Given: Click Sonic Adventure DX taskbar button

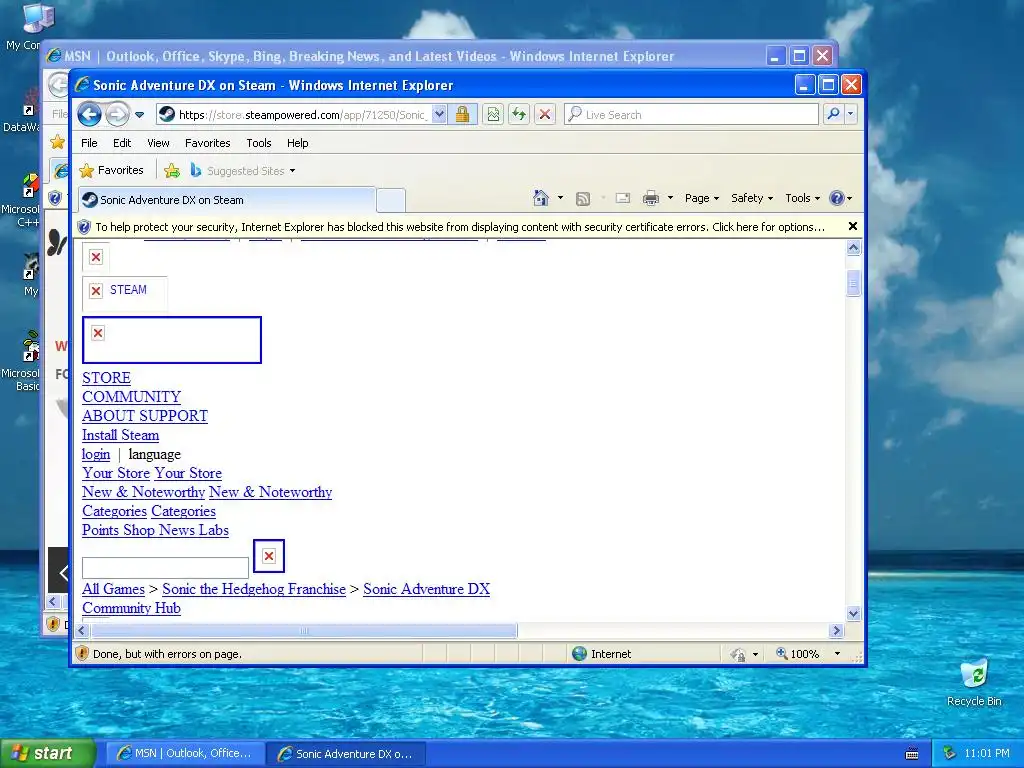Looking at the screenshot, I should (346, 754).
